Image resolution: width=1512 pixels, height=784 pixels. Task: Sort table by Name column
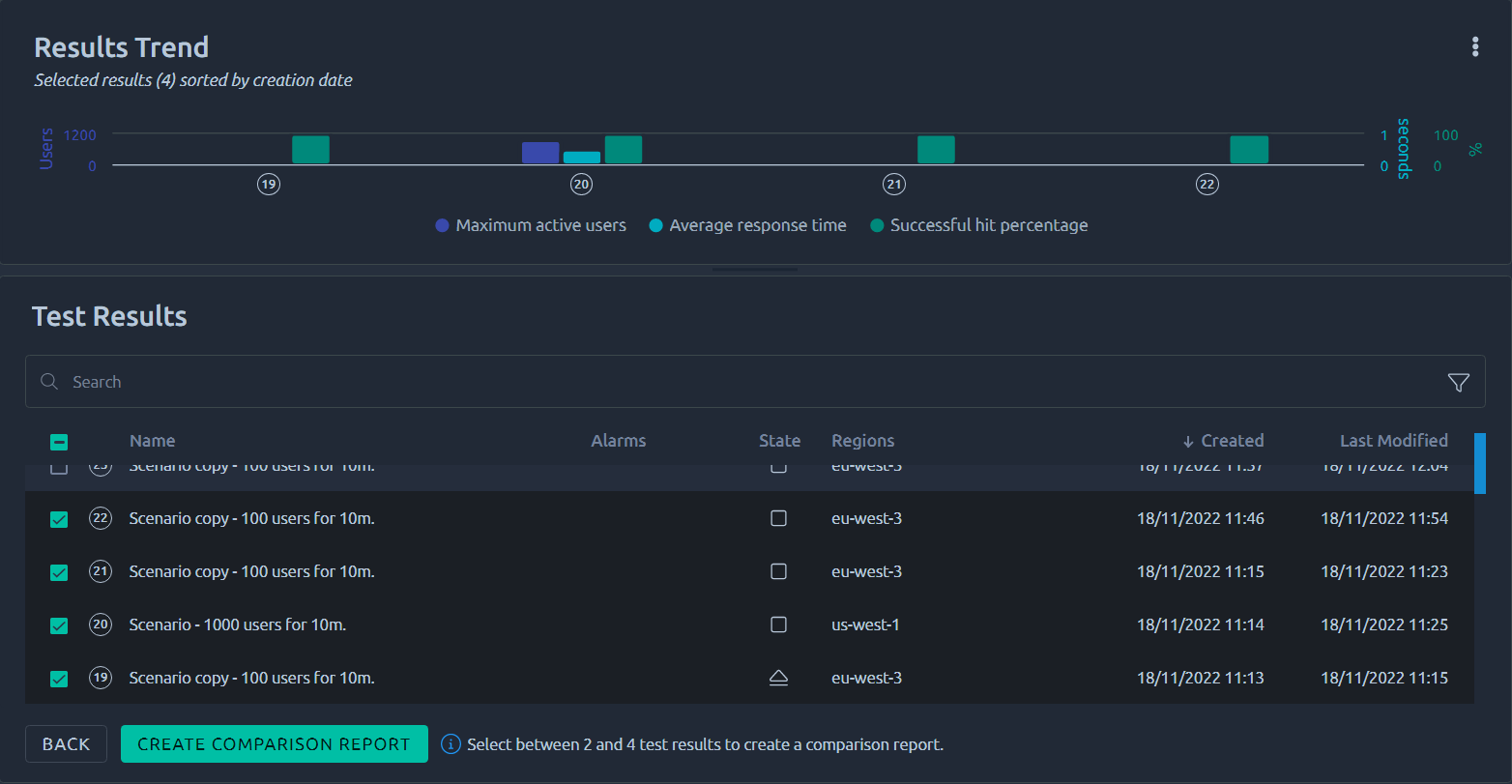click(x=153, y=441)
